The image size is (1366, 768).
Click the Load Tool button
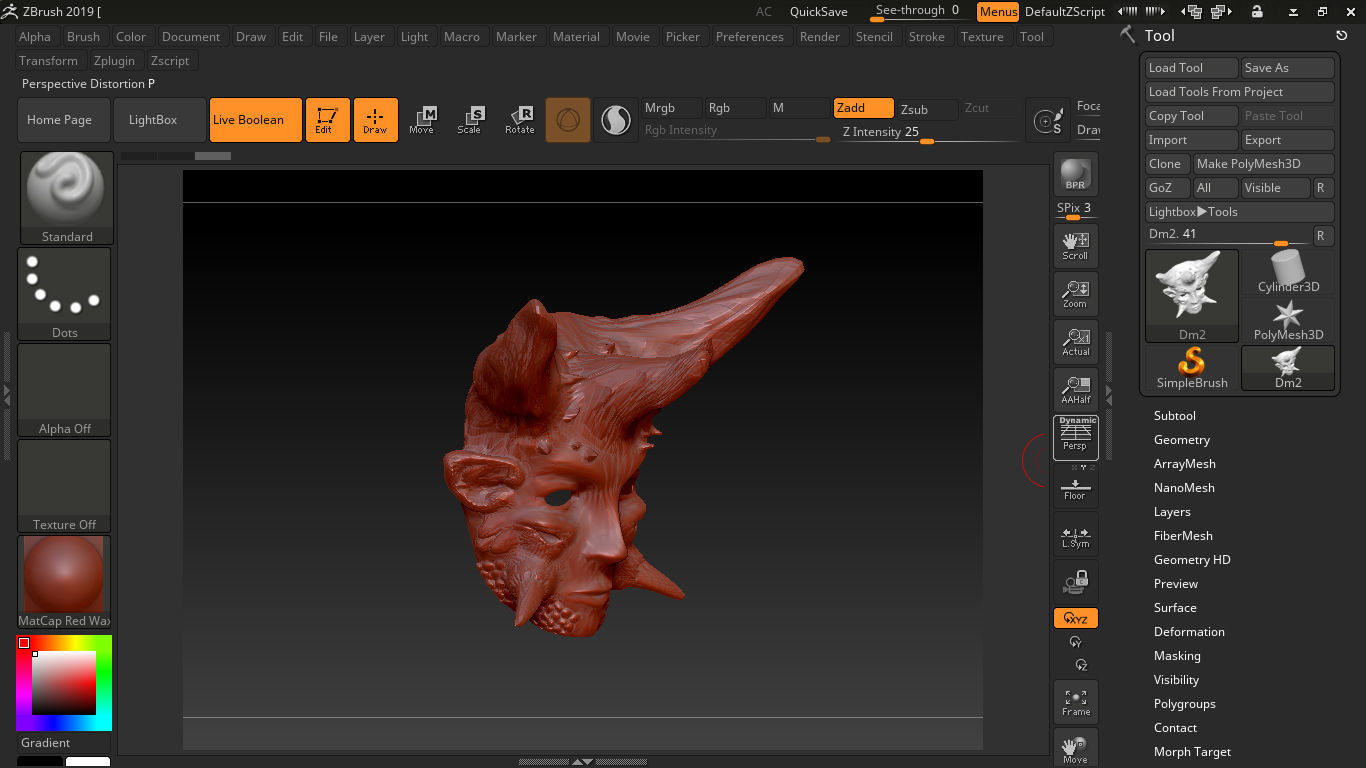click(x=1191, y=68)
